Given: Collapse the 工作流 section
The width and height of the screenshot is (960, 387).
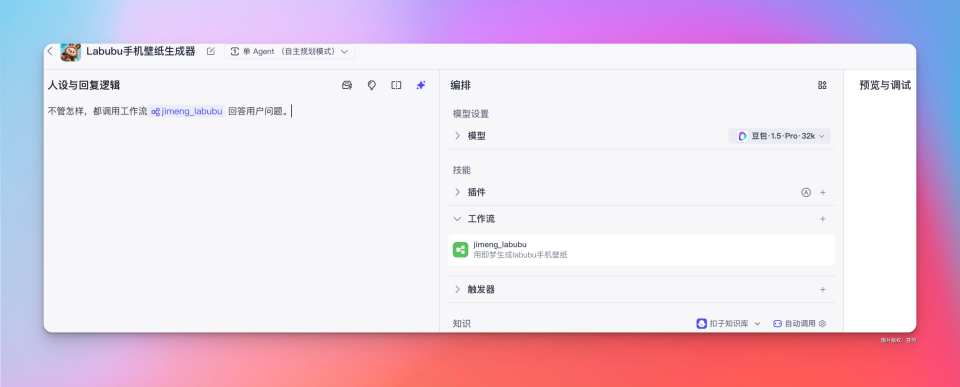Looking at the screenshot, I should pyautogui.click(x=457, y=219).
